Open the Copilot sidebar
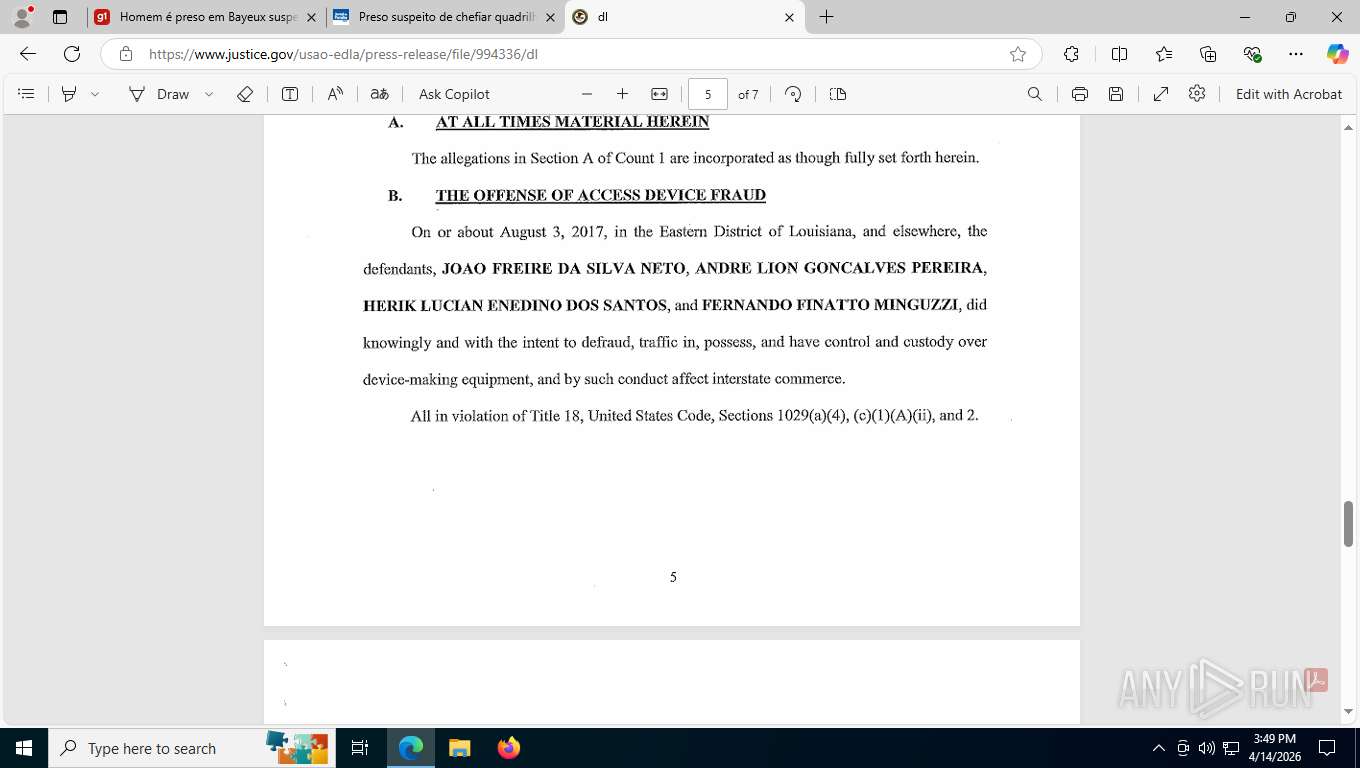The width and height of the screenshot is (1360, 768). click(1337, 54)
